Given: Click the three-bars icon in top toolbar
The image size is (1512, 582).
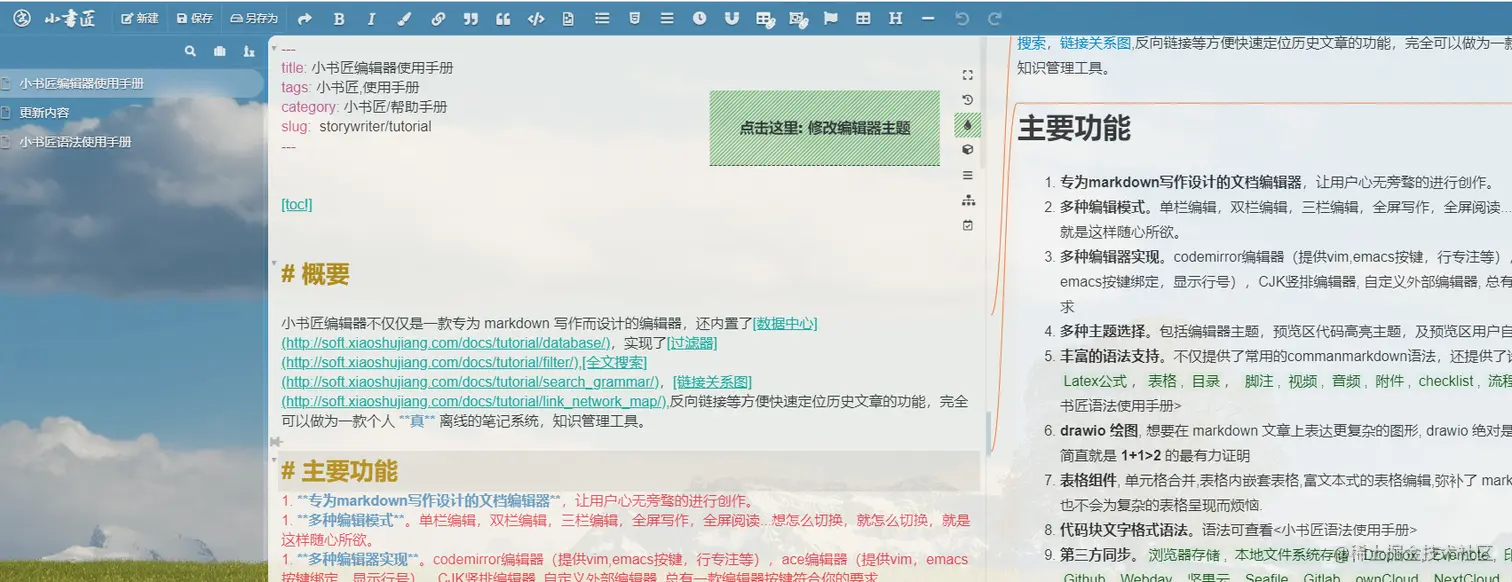Looking at the screenshot, I should [x=667, y=19].
